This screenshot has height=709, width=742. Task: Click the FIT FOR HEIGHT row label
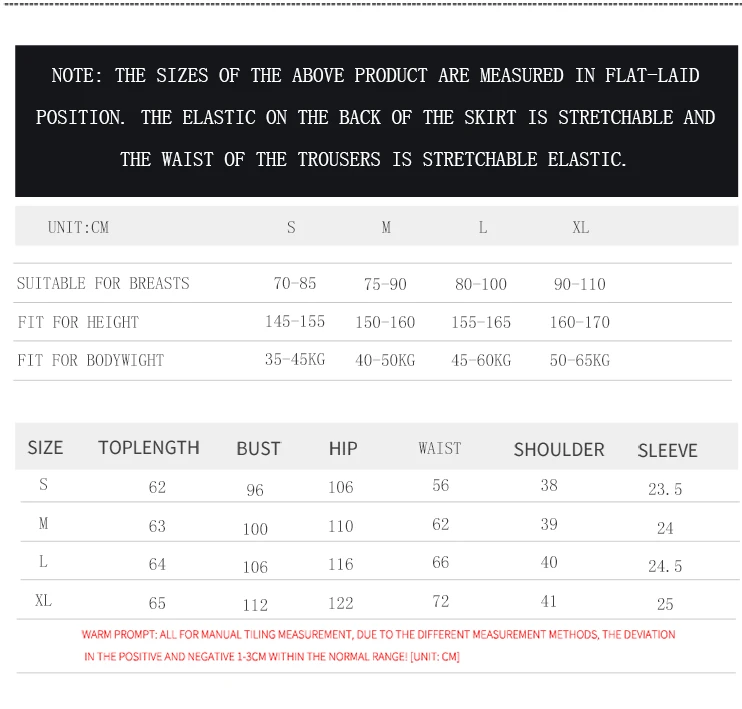[x=78, y=322]
